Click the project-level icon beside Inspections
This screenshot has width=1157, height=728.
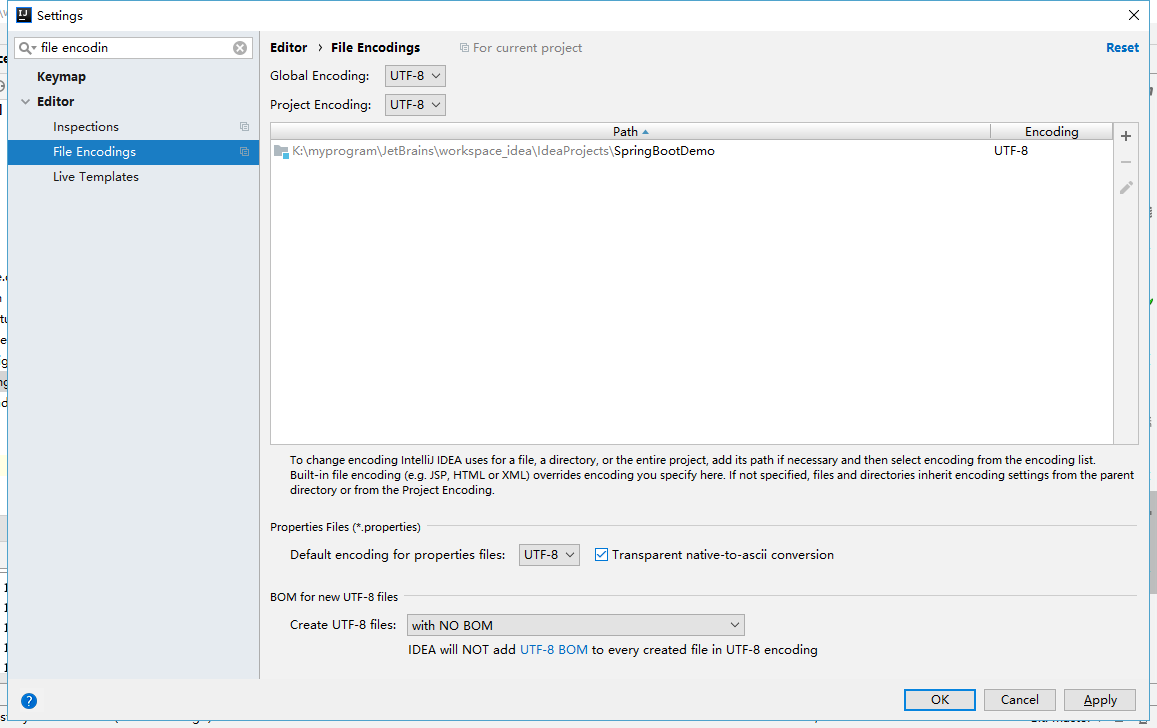coord(244,127)
